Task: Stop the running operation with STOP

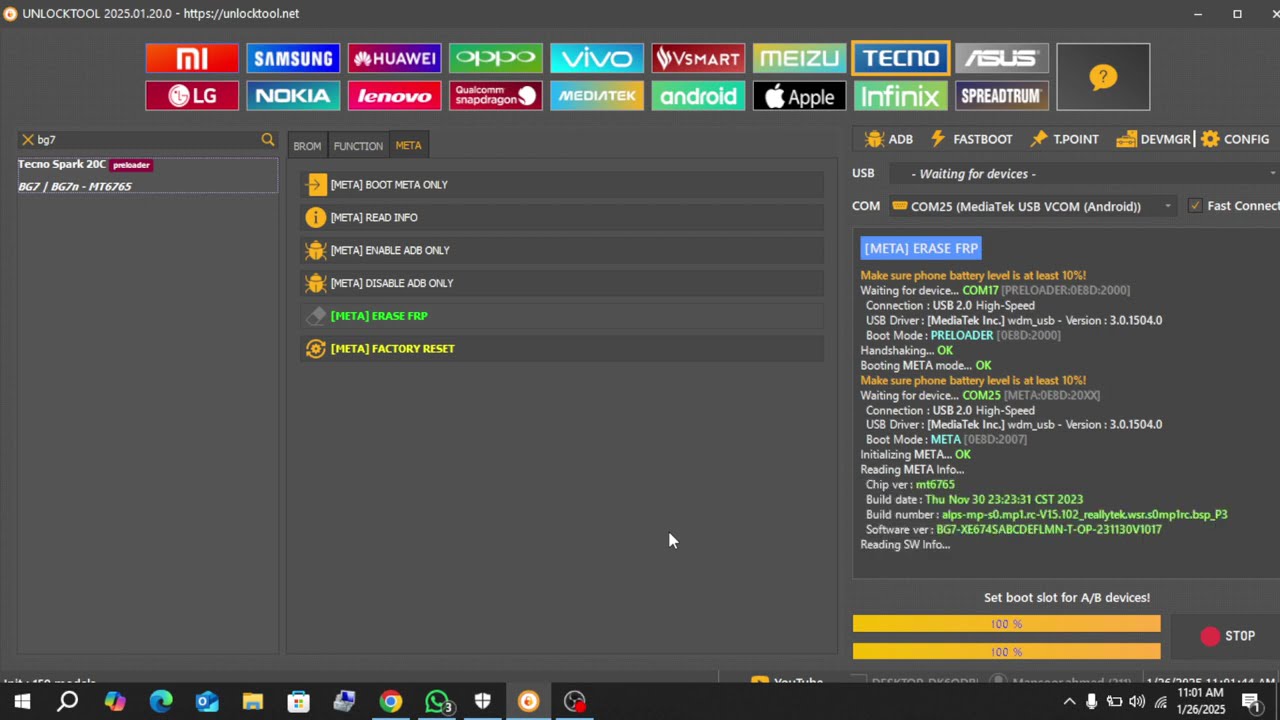Action: pos(1228,636)
